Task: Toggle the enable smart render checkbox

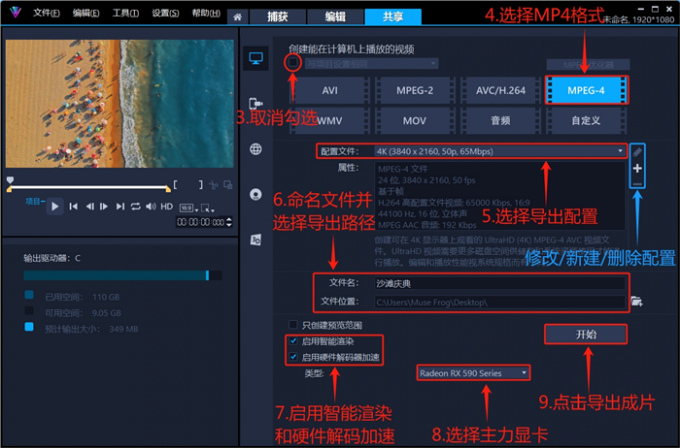Action: click(293, 341)
